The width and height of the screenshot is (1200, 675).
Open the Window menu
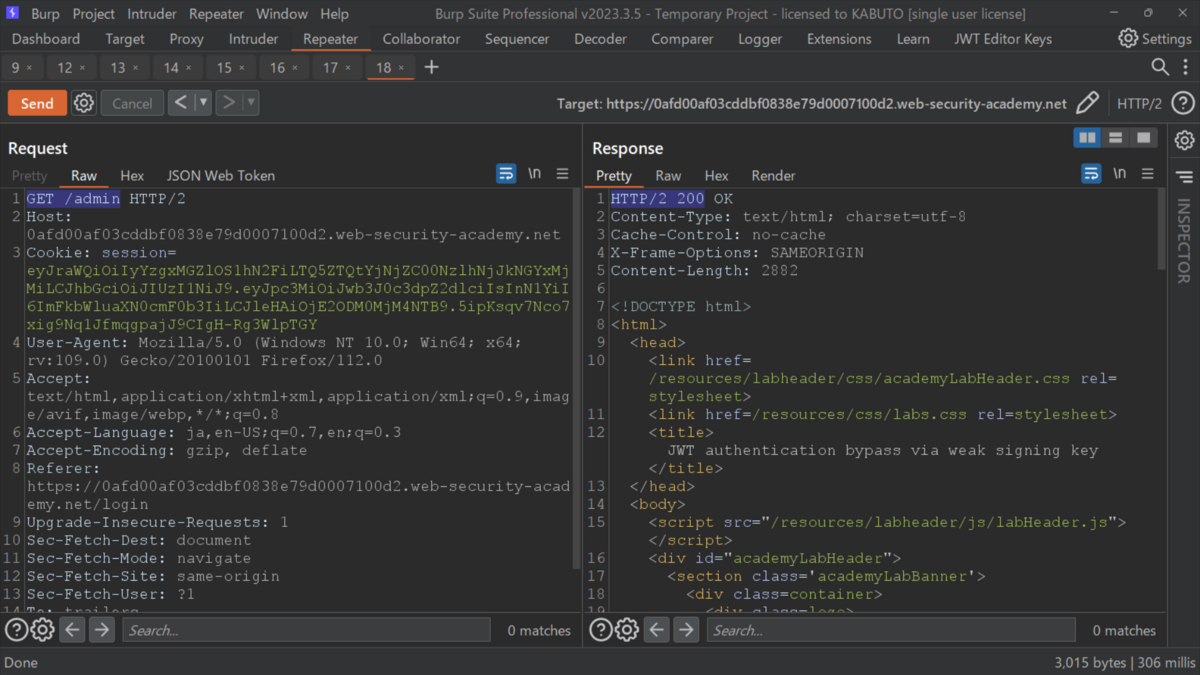tap(282, 14)
